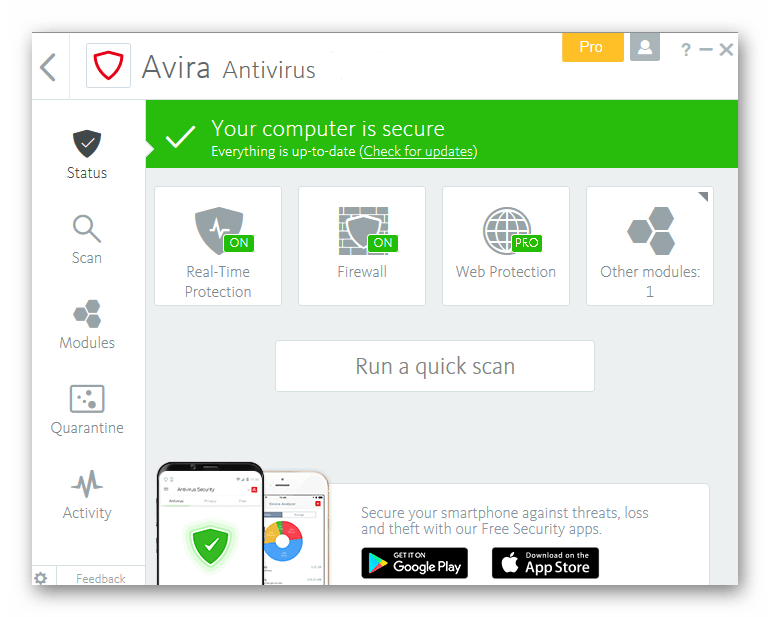Viewport: 770px width, 617px height.
Task: Open the Quarantine section
Action: click(x=87, y=410)
